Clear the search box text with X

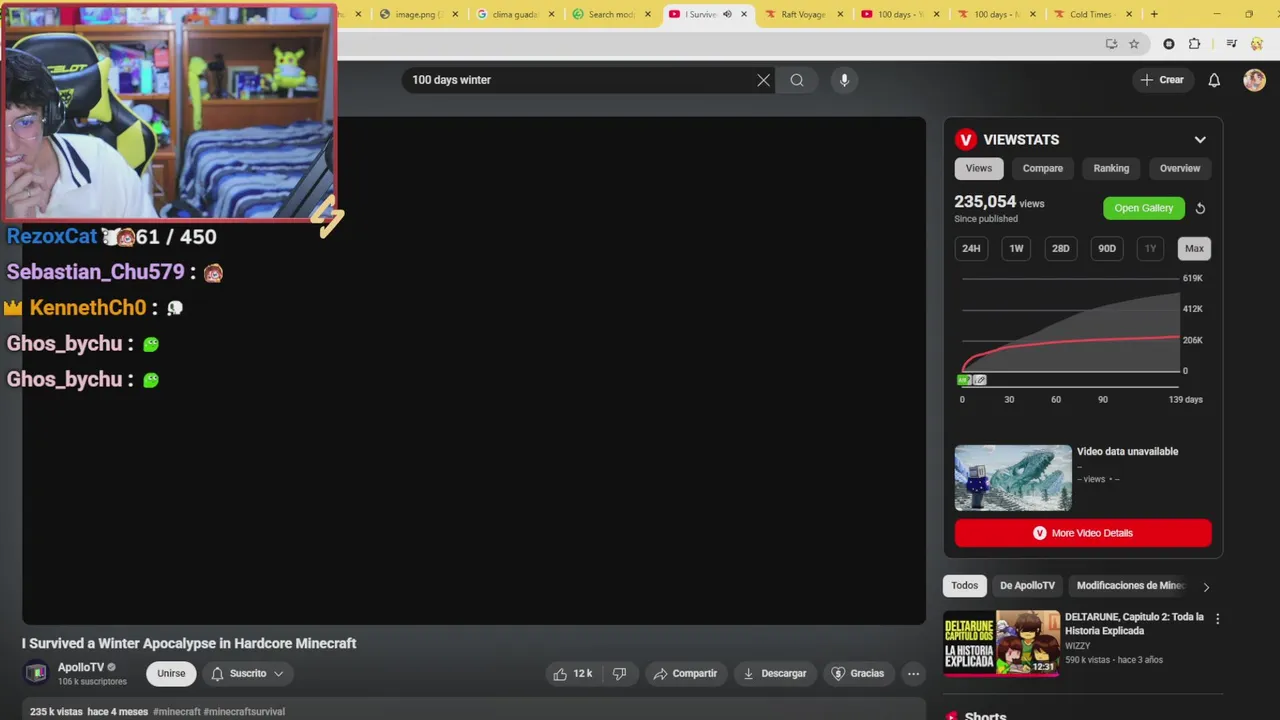point(764,80)
